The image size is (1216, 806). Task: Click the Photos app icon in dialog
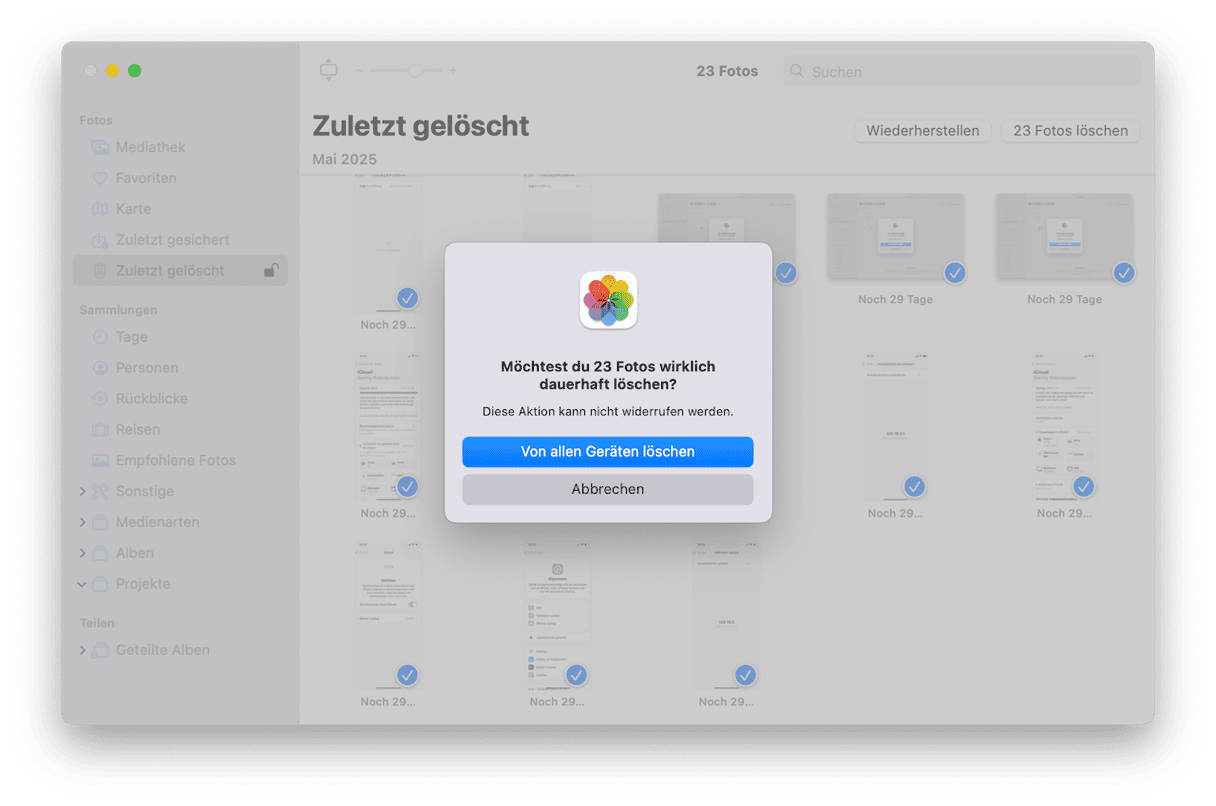tap(608, 300)
